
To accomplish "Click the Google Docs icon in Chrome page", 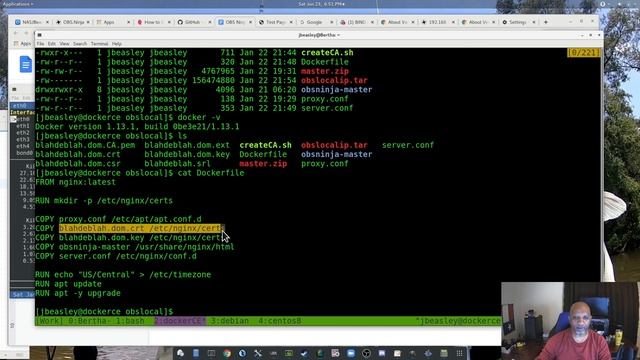I will coord(25,64).
